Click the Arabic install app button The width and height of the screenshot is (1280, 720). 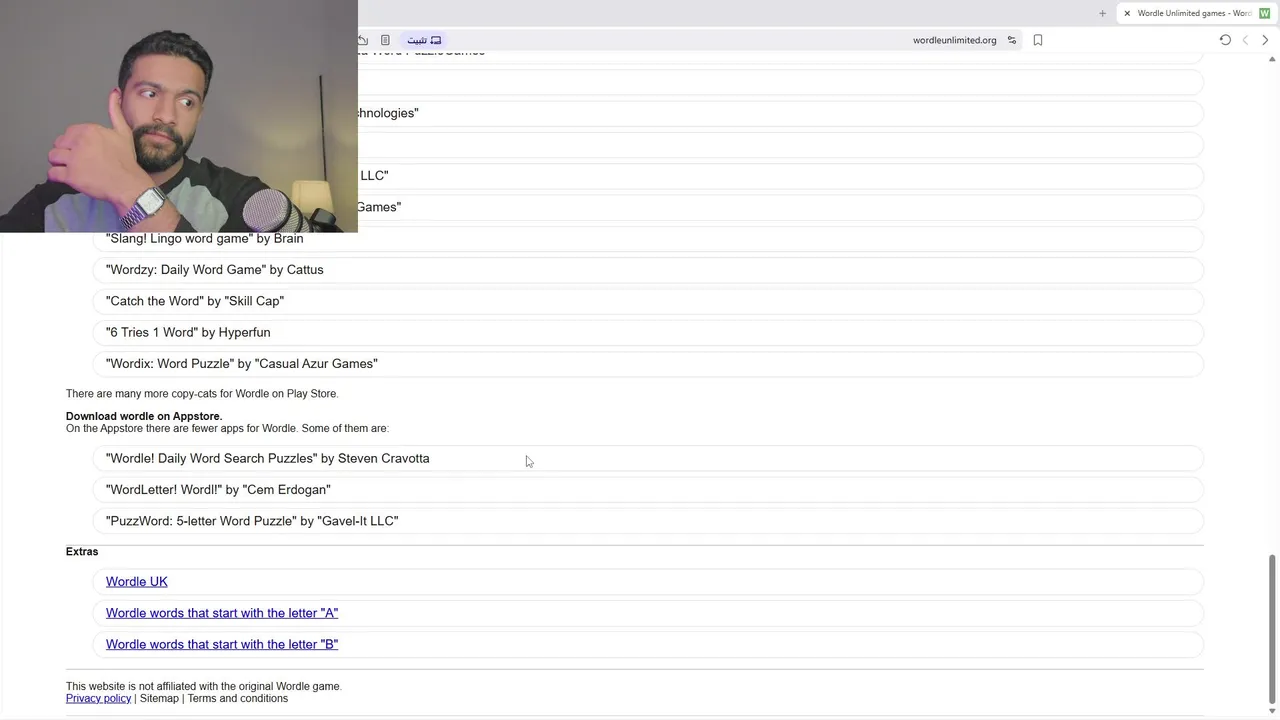point(424,40)
